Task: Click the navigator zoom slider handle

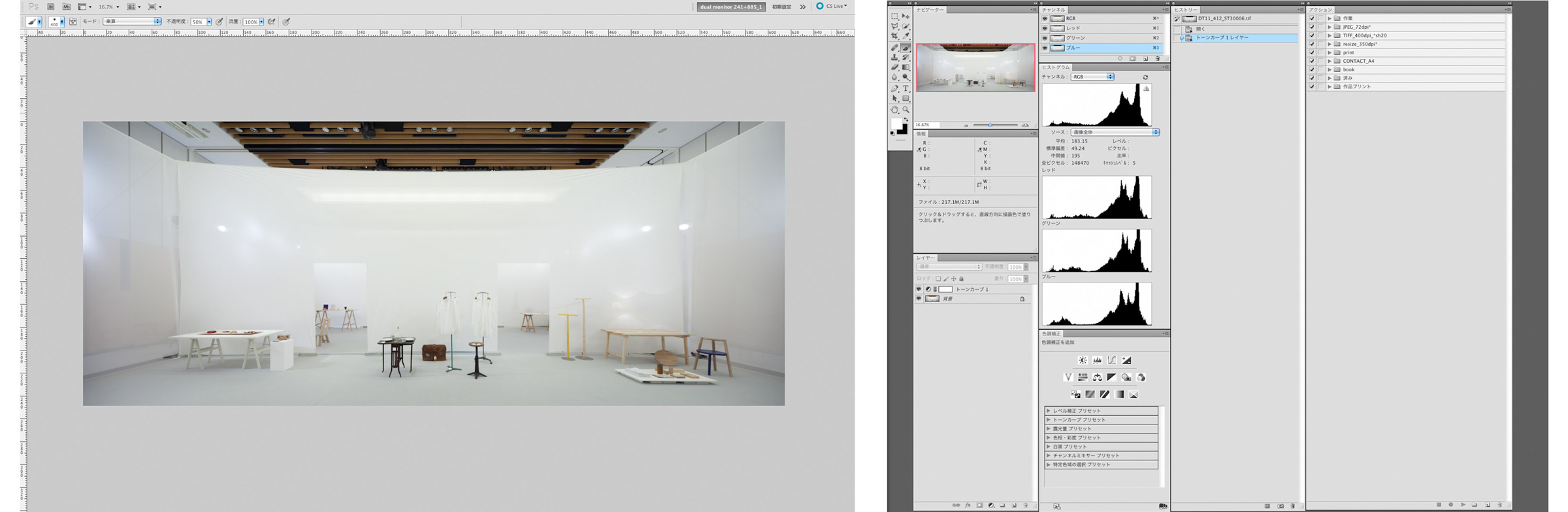Action: 990,125
